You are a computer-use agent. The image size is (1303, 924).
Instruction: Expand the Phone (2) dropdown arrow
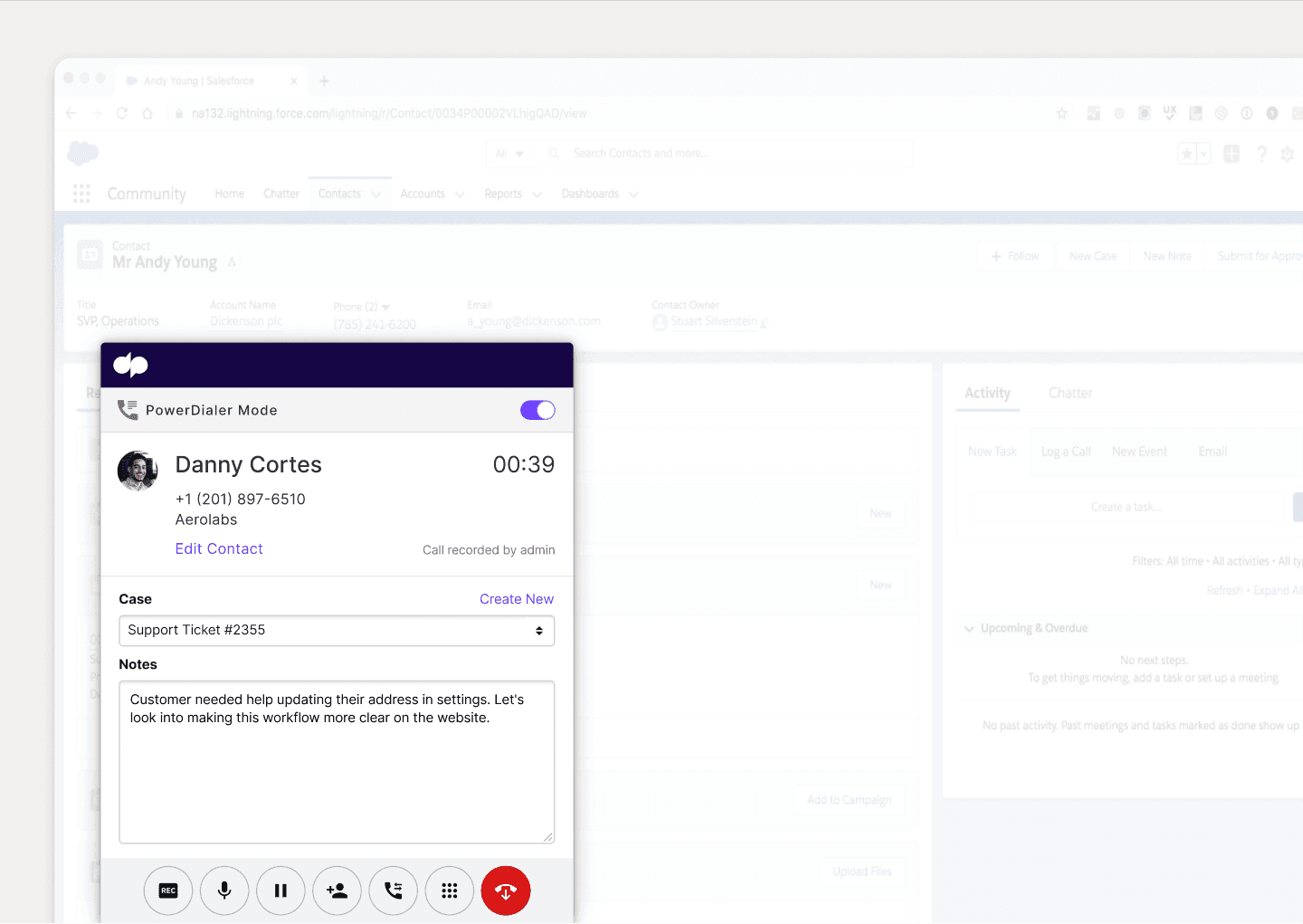[x=385, y=307]
